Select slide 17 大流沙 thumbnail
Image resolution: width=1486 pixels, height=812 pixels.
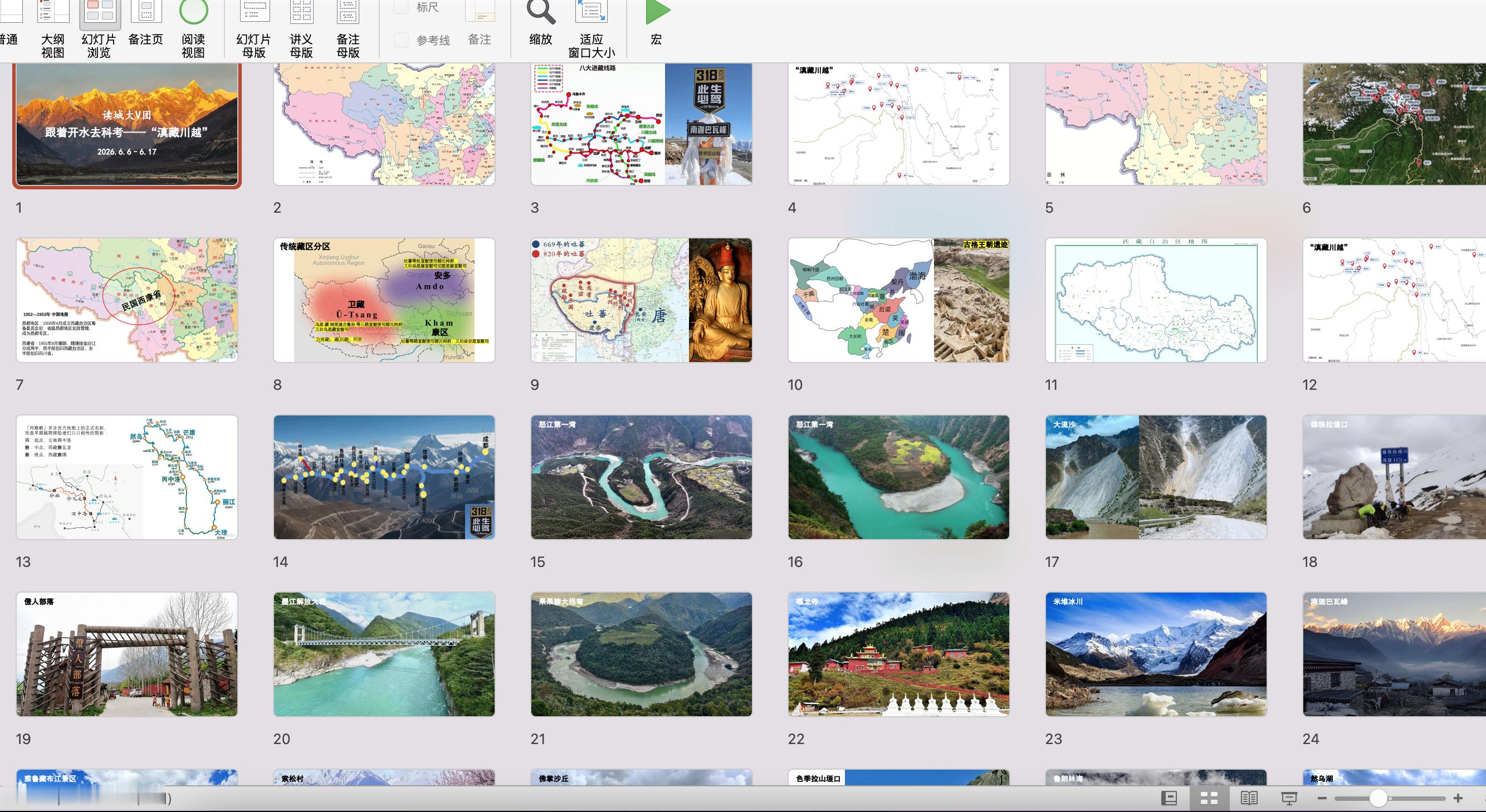(x=1156, y=477)
